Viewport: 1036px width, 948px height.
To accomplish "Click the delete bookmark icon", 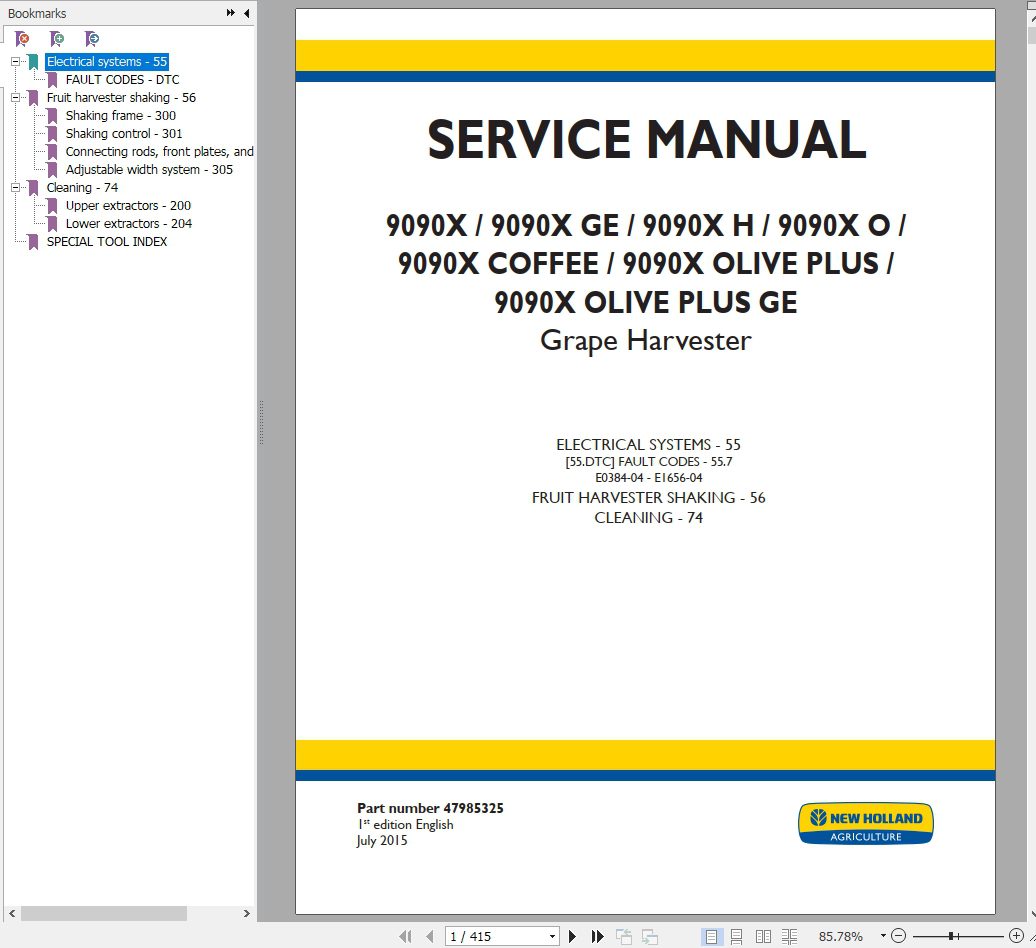I will pyautogui.click(x=22, y=38).
